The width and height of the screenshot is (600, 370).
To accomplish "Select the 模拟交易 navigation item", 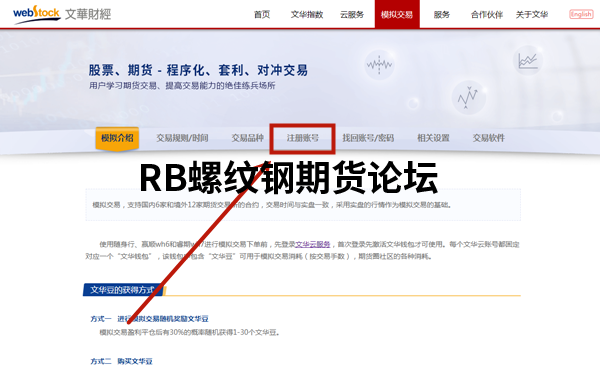I will (x=397, y=14).
